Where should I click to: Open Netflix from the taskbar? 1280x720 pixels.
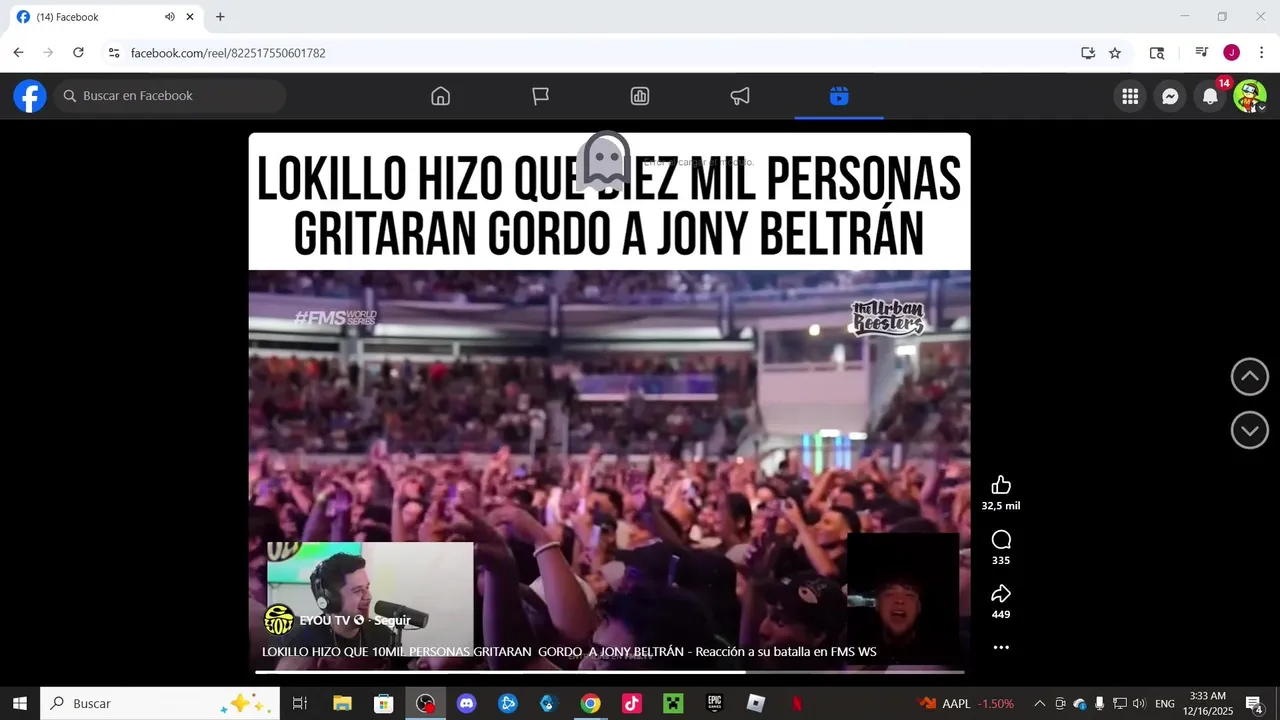(797, 704)
